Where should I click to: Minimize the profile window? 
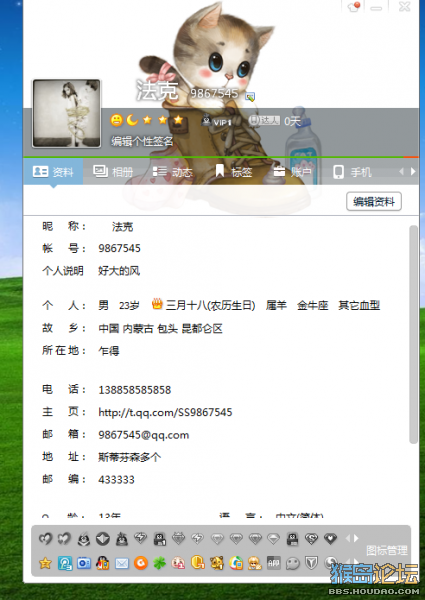point(376,7)
